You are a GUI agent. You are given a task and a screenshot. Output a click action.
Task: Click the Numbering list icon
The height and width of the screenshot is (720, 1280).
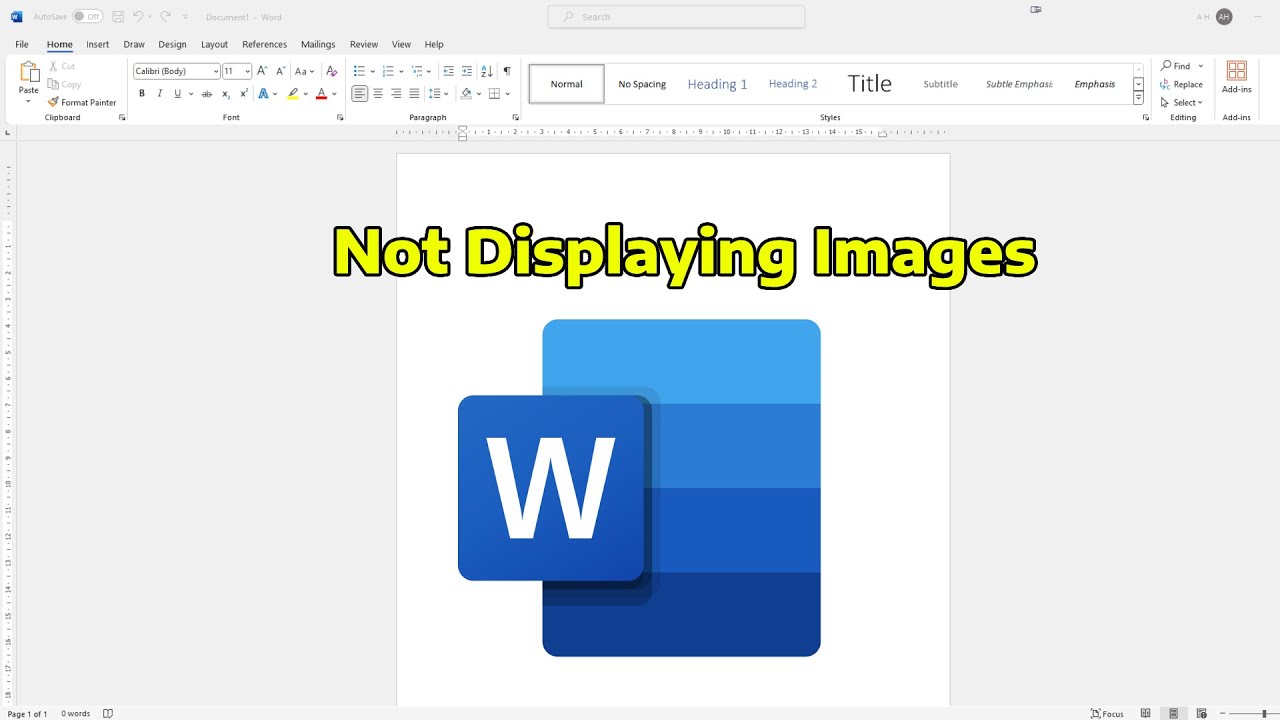coord(388,71)
